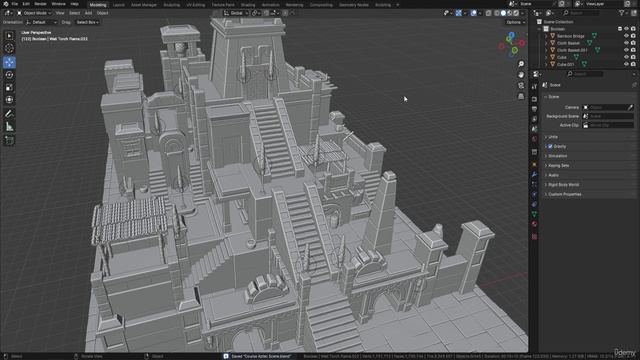Activate the Transform tool

tap(9, 100)
